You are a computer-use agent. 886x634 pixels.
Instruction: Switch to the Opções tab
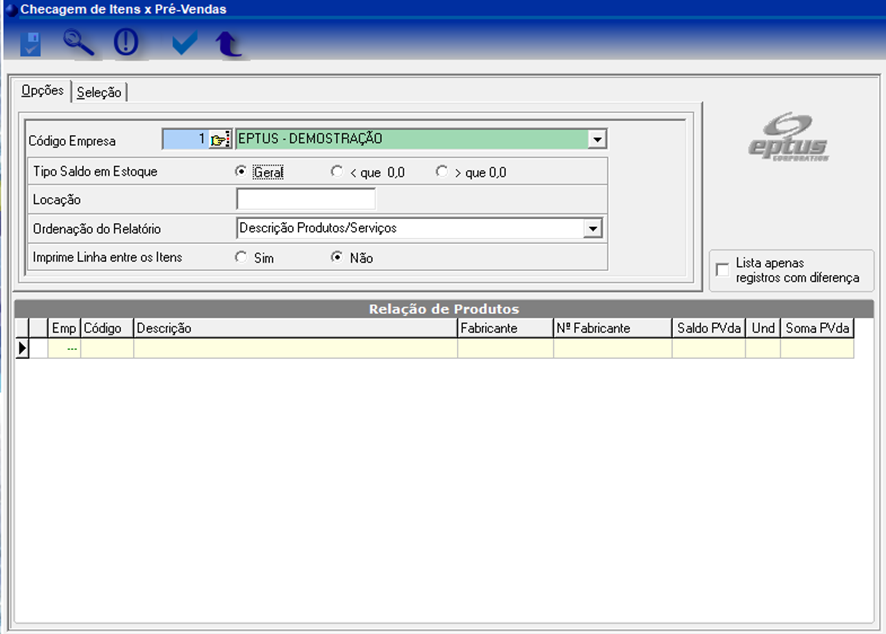coord(43,91)
